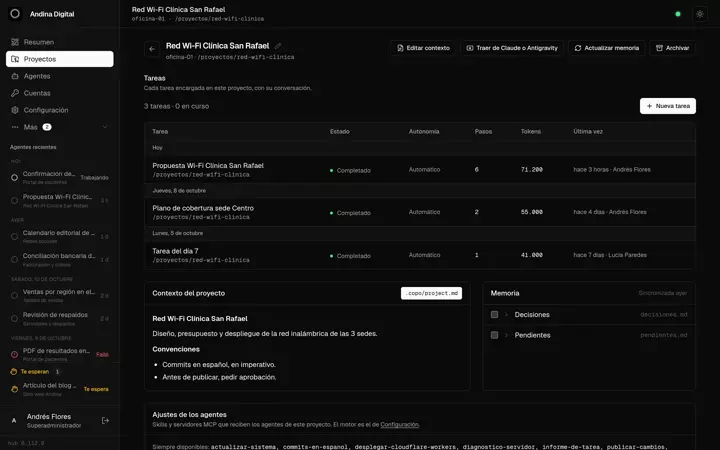Click the Autonomía column header
This screenshot has width=720, height=450.
424,131
